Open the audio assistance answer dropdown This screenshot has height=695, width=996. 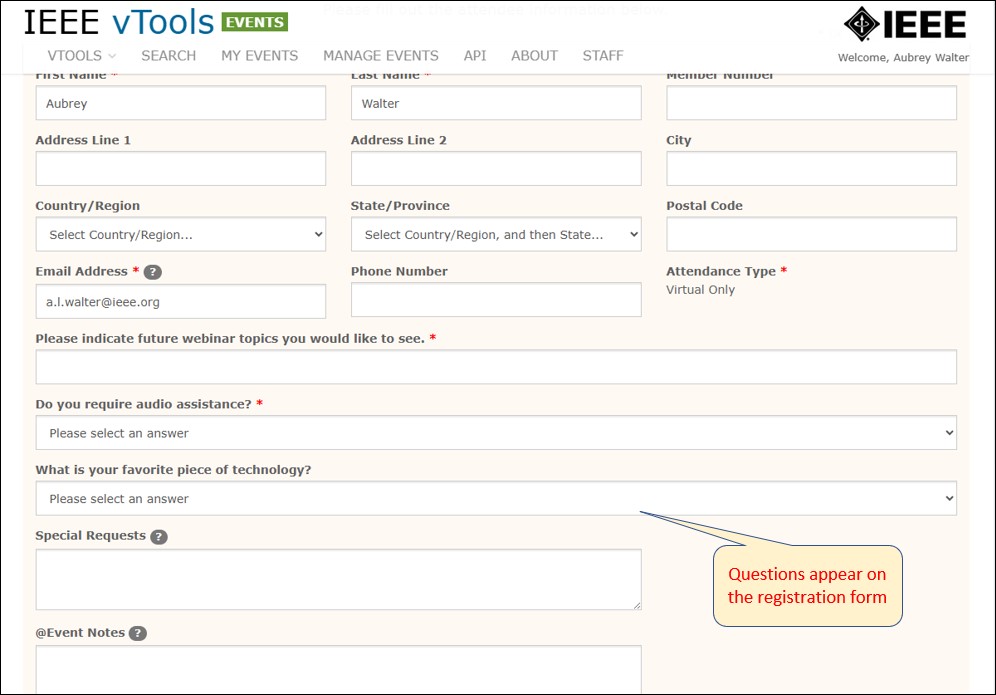pyautogui.click(x=496, y=433)
